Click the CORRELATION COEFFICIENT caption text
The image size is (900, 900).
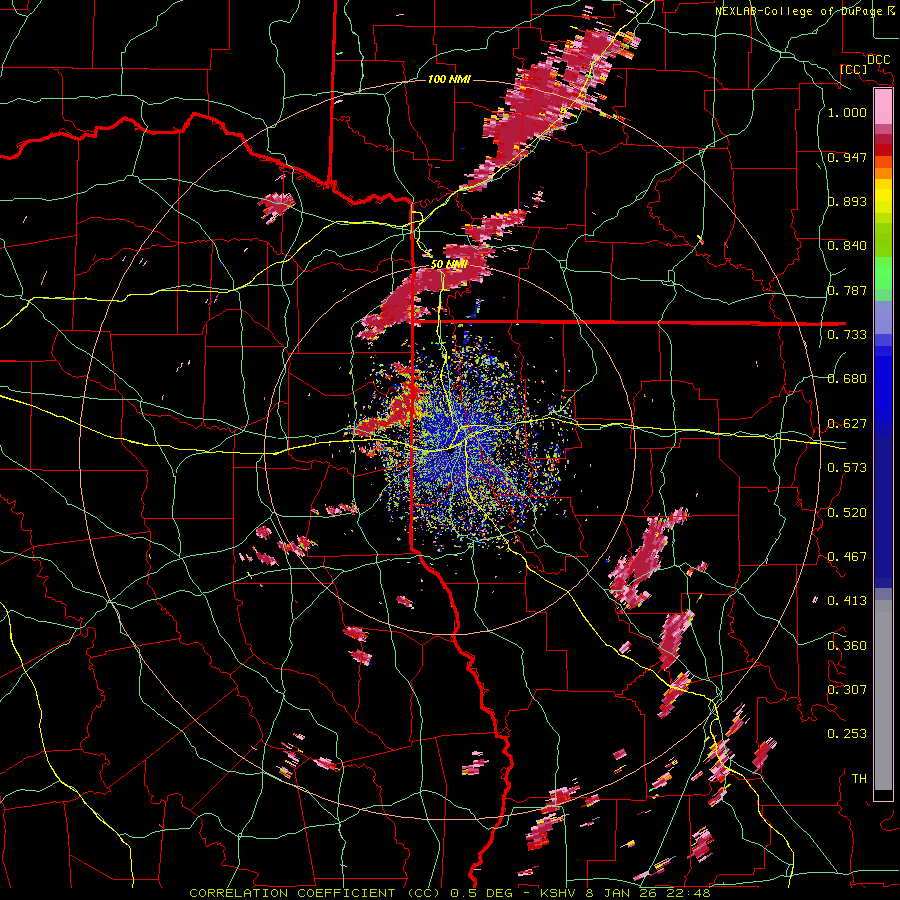pyautogui.click(x=292, y=893)
